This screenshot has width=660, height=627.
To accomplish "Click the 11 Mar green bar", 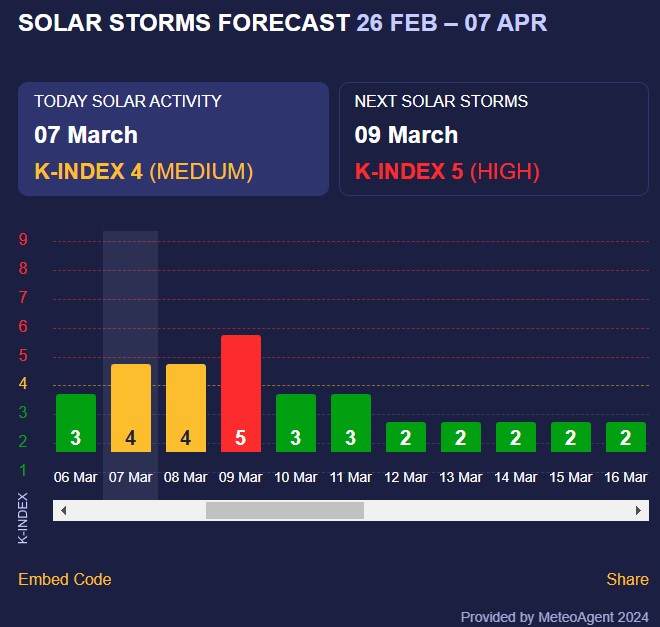I will [351, 423].
